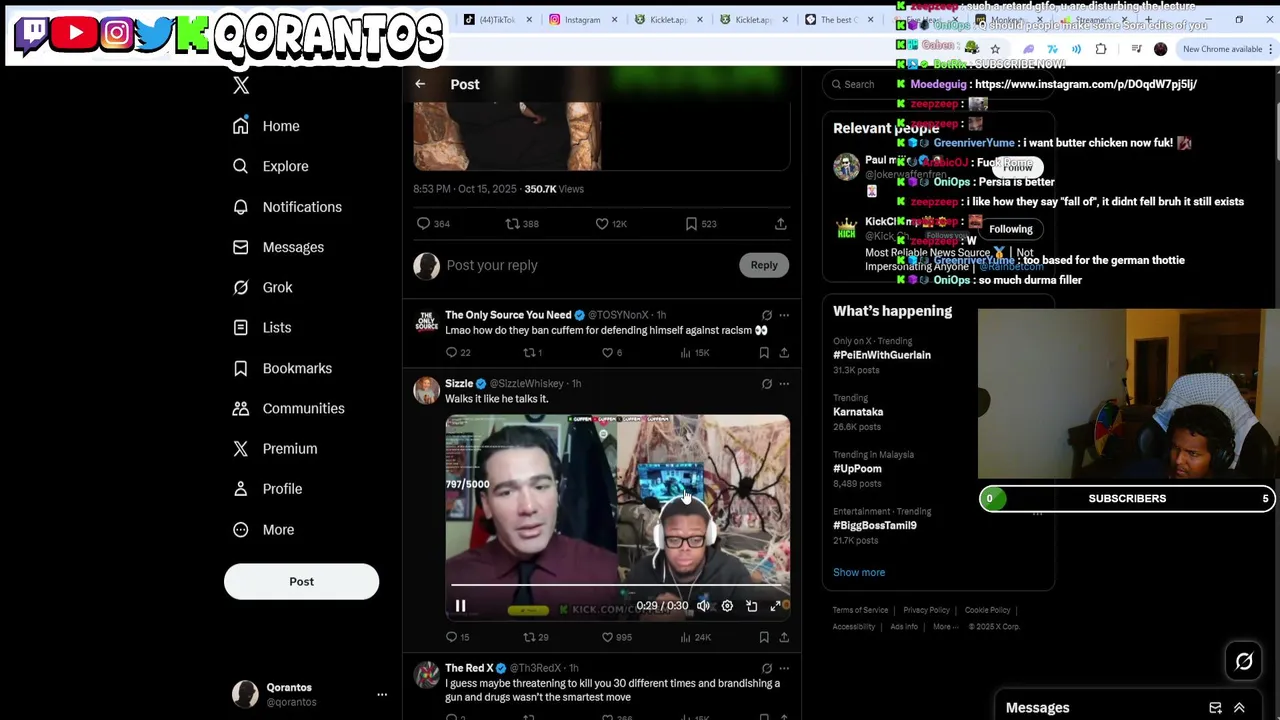Like Sizzle post with 995 likes

tap(617, 637)
